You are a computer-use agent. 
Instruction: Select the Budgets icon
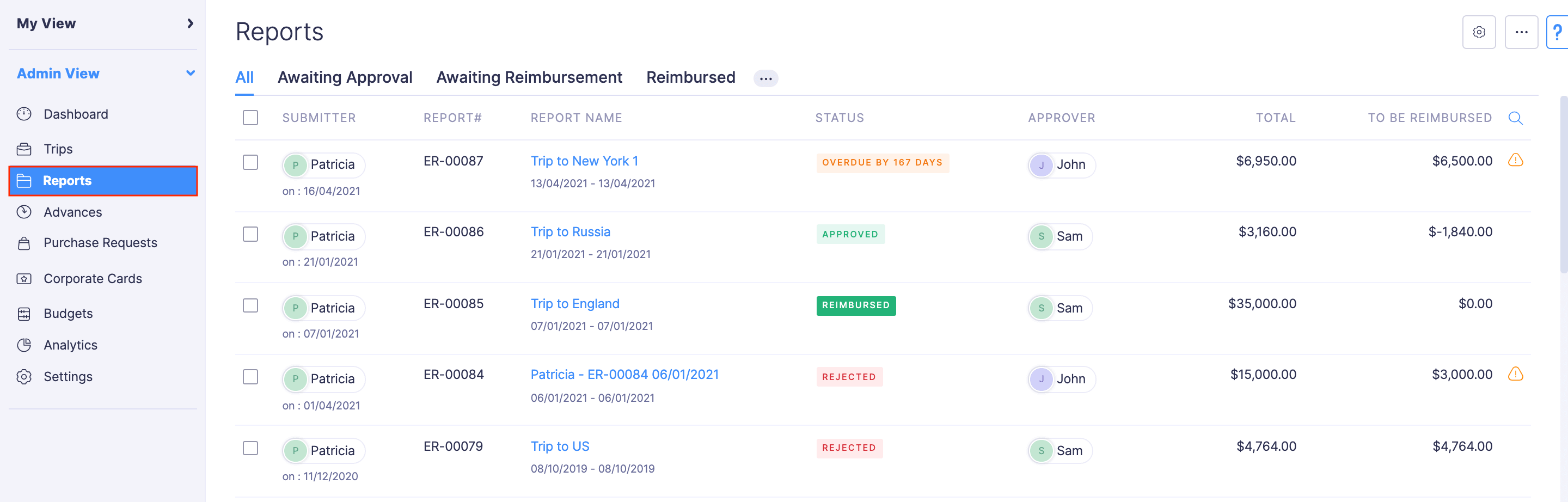24,314
